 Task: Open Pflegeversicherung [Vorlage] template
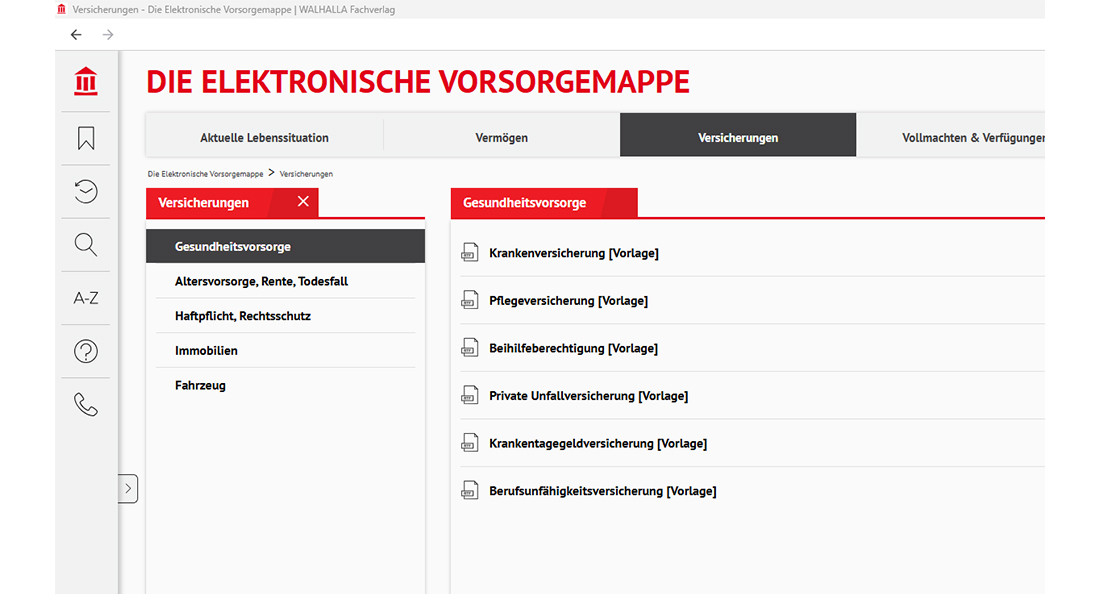(568, 301)
